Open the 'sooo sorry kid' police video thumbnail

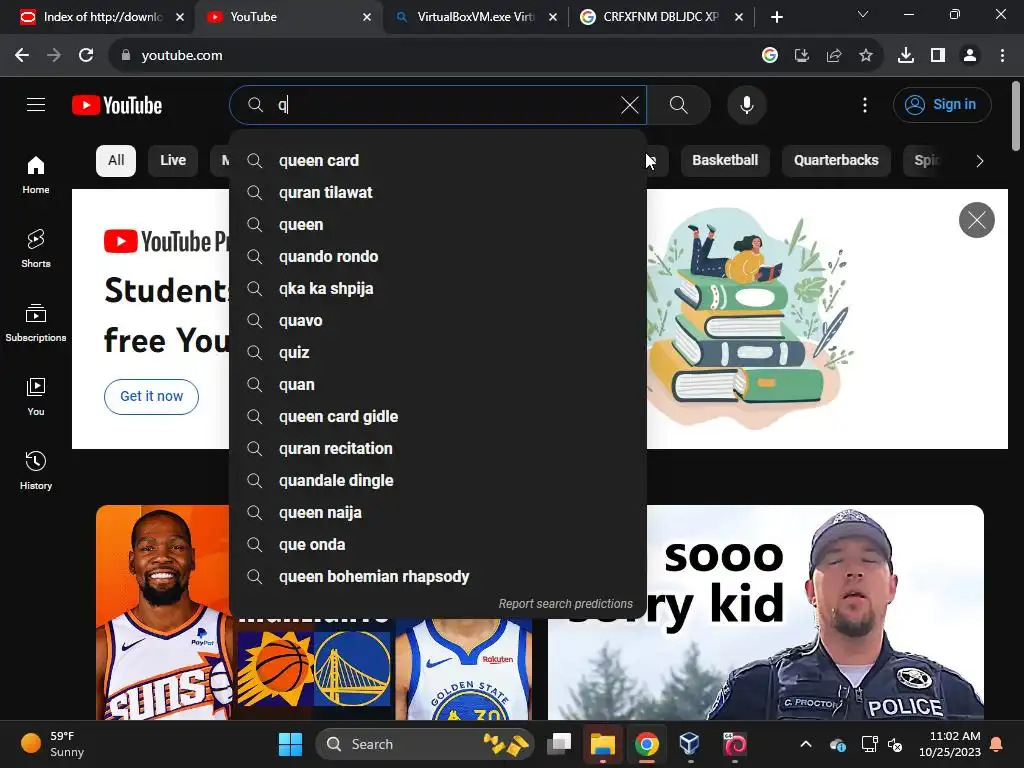[x=765, y=613]
